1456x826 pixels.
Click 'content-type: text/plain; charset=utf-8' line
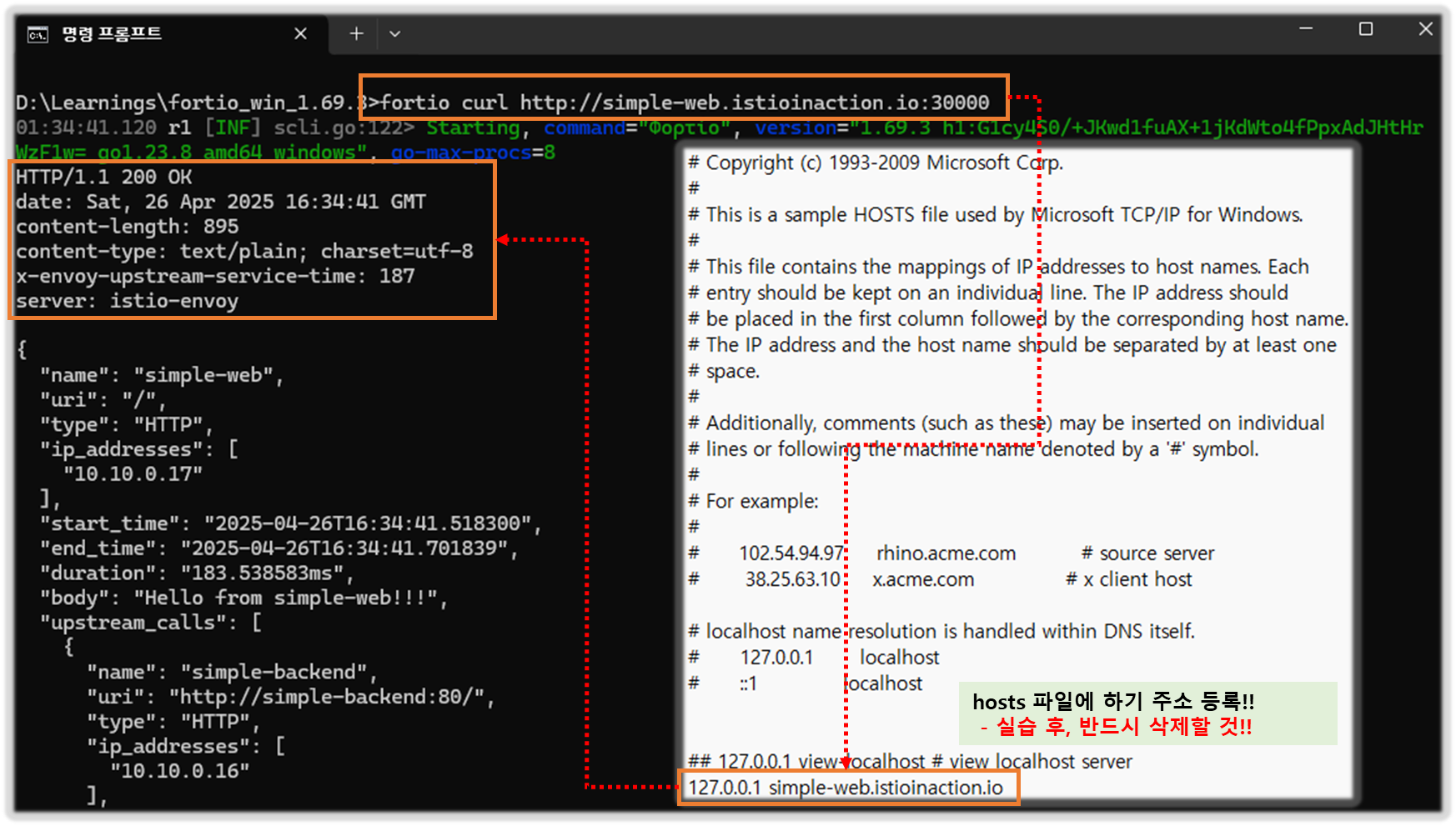click(244, 252)
